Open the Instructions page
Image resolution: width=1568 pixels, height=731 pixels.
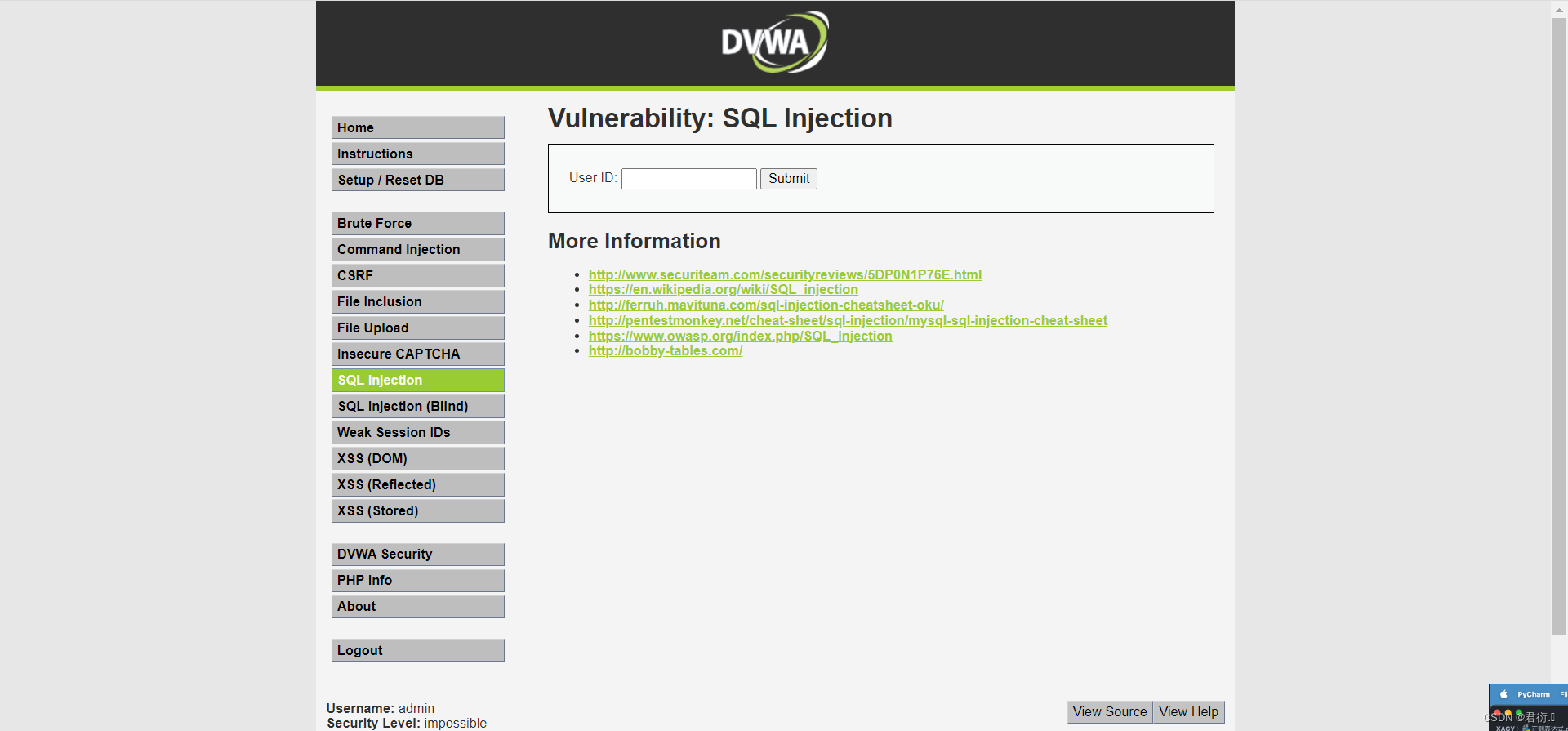pyautogui.click(x=418, y=154)
